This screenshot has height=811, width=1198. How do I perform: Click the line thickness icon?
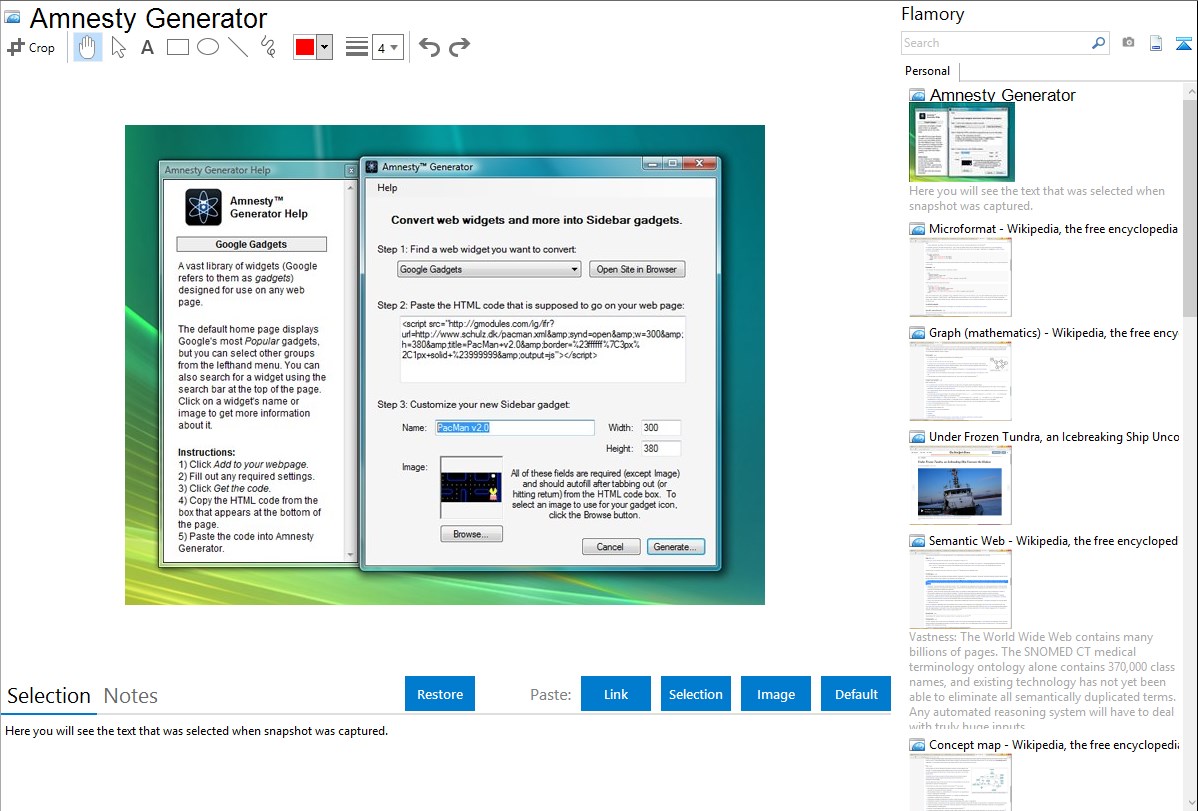pos(357,47)
